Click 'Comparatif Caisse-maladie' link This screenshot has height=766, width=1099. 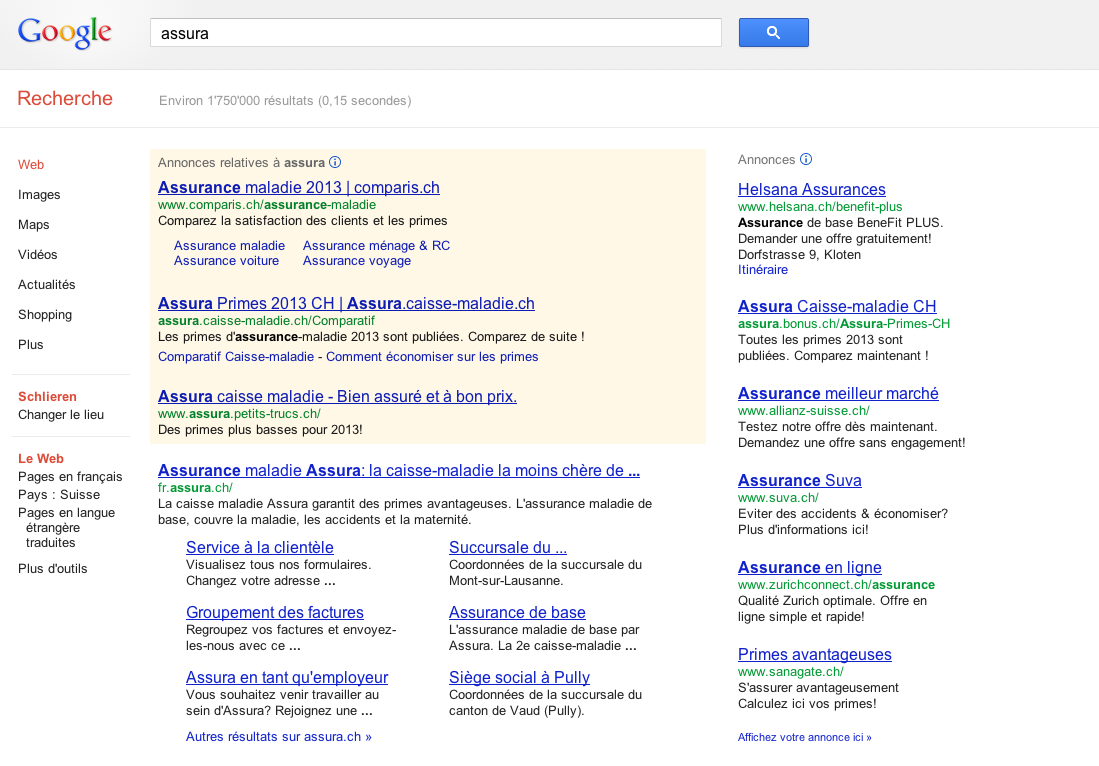(x=236, y=357)
